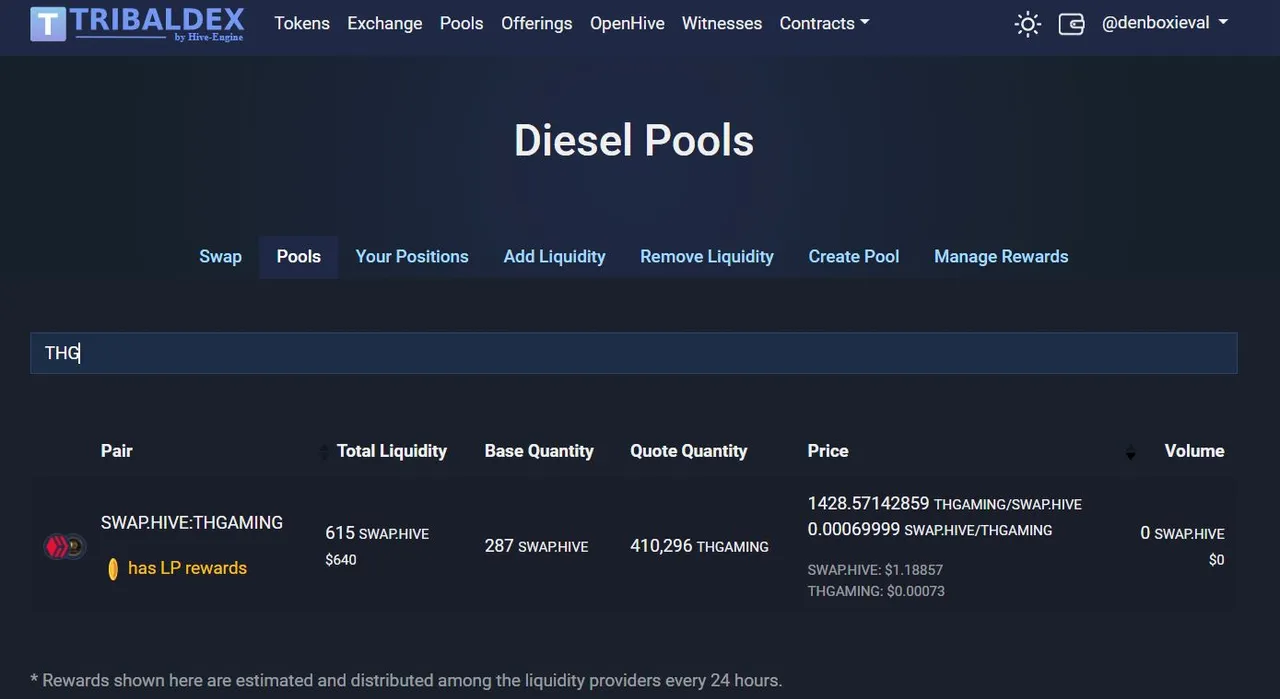Click the 287 SWAP.HIVE base quantity
This screenshot has height=699, width=1280.
tap(537, 546)
